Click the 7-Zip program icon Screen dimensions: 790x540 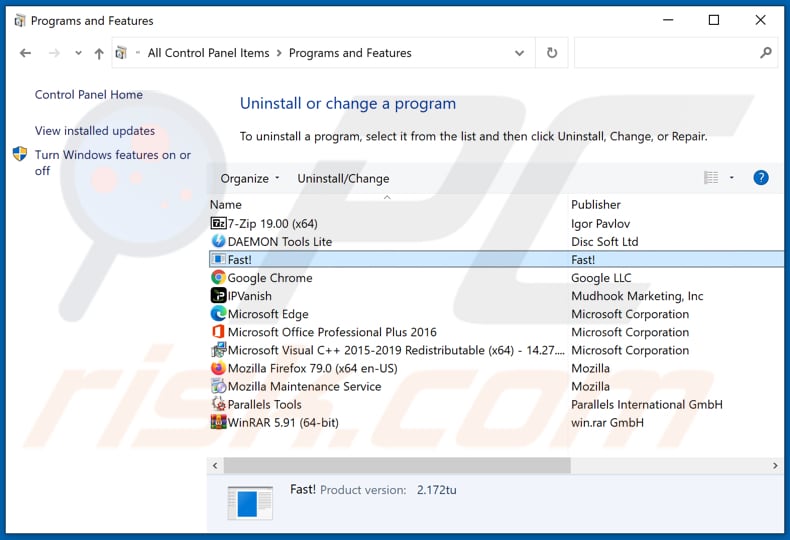(219, 224)
